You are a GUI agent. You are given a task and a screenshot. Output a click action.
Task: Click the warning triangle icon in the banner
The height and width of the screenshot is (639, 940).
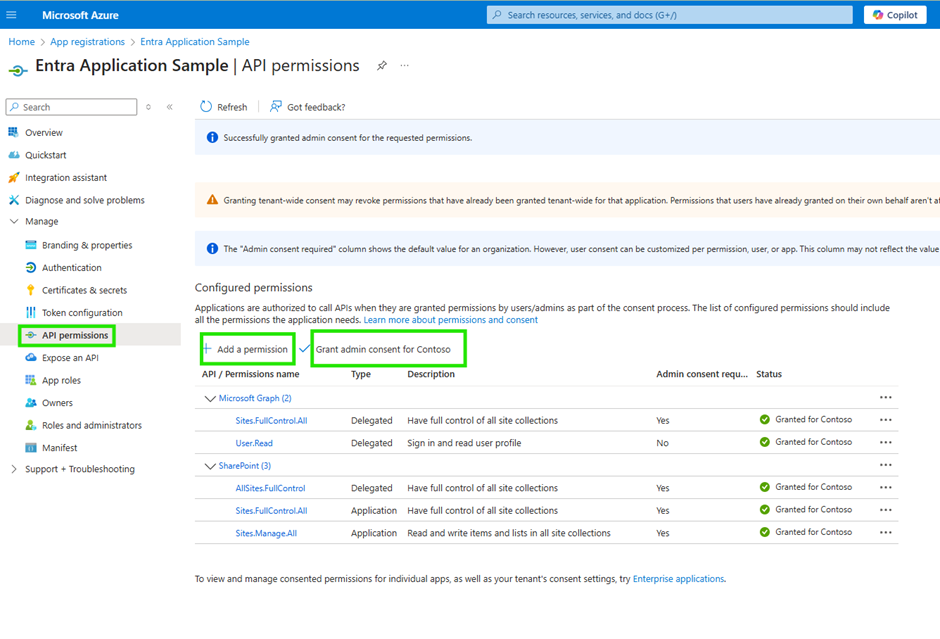tap(212, 200)
